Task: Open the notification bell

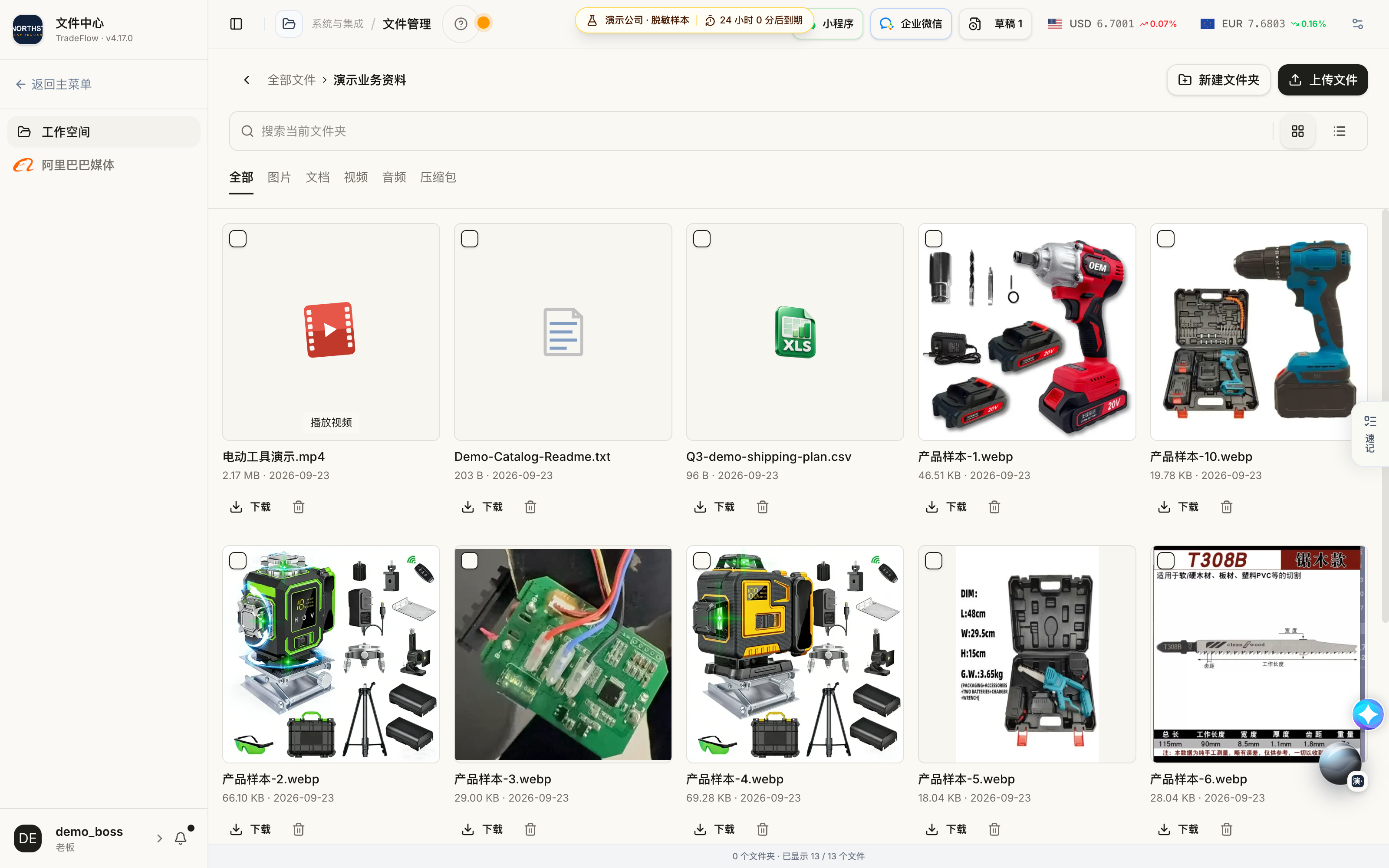Action: 181,838
